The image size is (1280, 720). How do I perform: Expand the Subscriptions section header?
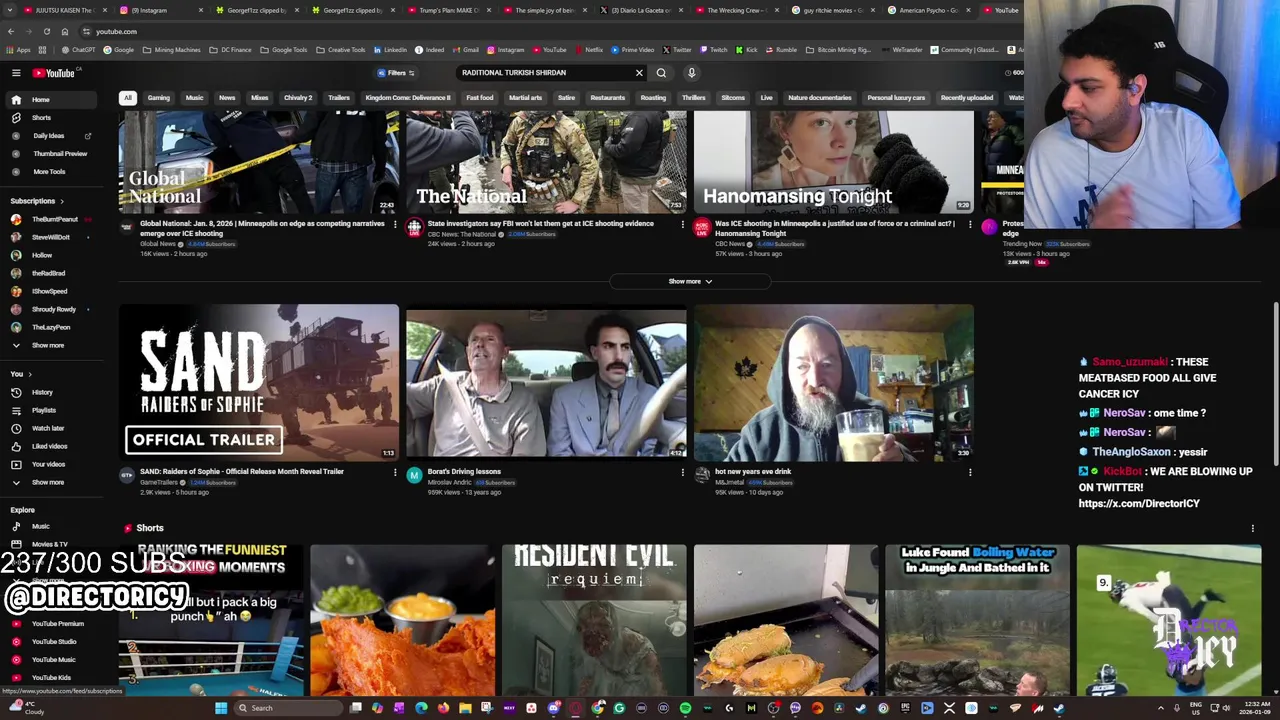(x=37, y=201)
